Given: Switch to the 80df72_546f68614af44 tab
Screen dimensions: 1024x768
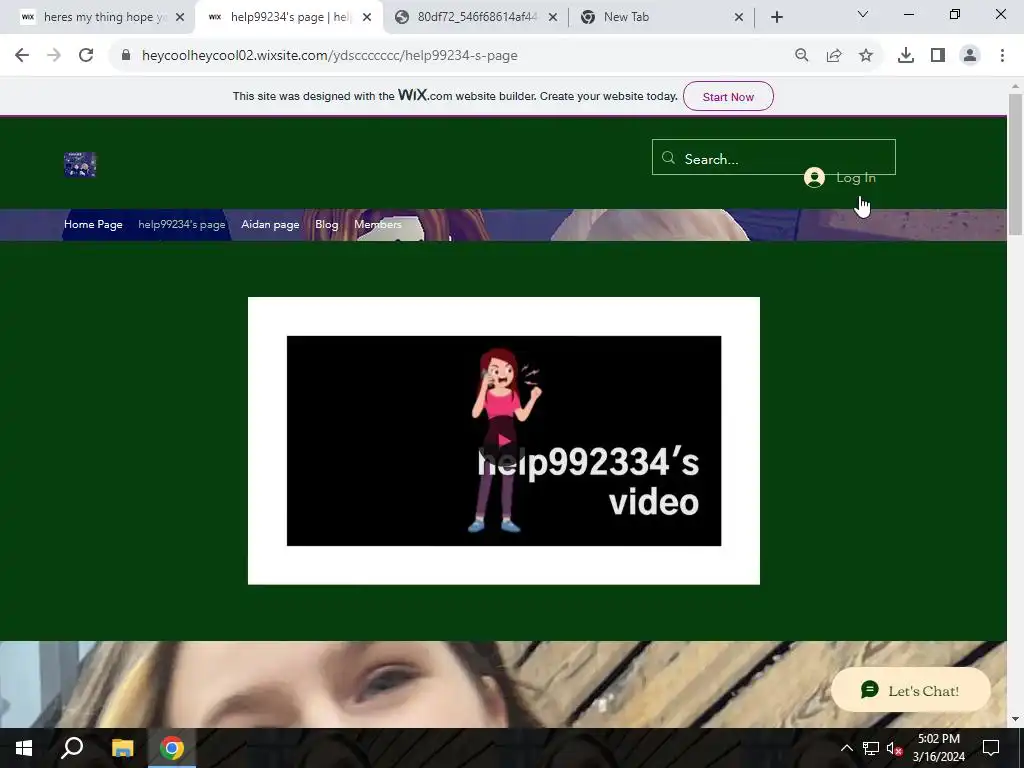Looking at the screenshot, I should pos(476,17).
